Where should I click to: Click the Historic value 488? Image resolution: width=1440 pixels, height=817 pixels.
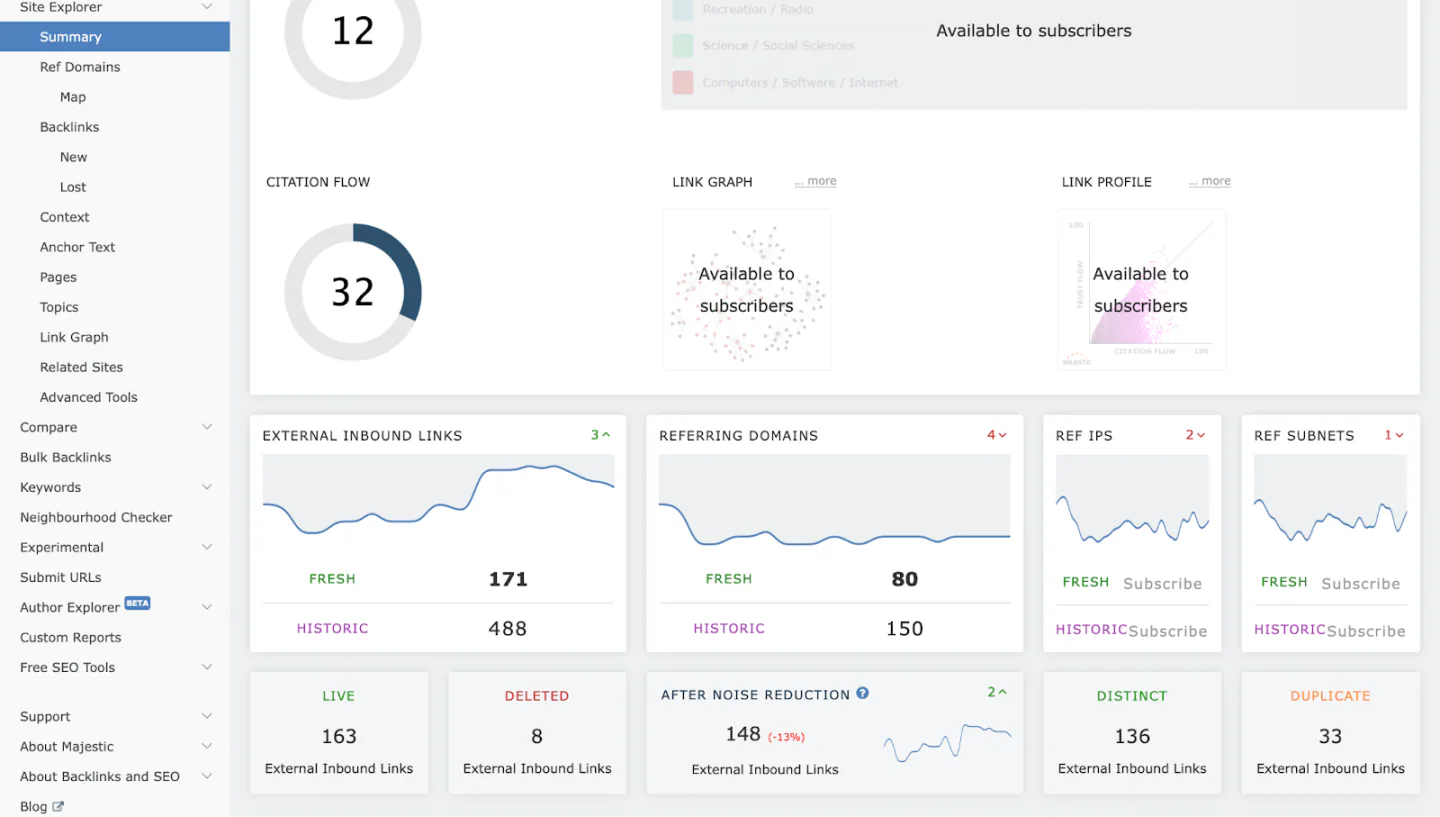tap(508, 629)
